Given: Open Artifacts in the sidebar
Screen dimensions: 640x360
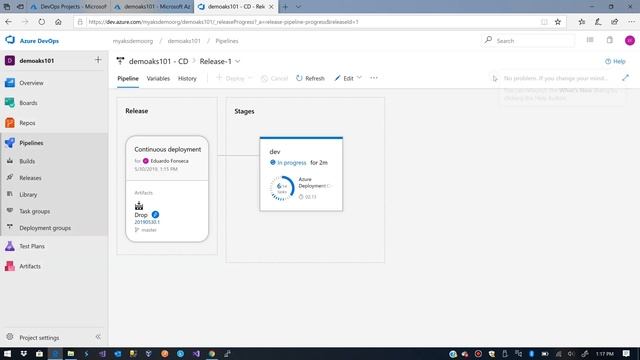Looking at the screenshot, I should pos(30,266).
